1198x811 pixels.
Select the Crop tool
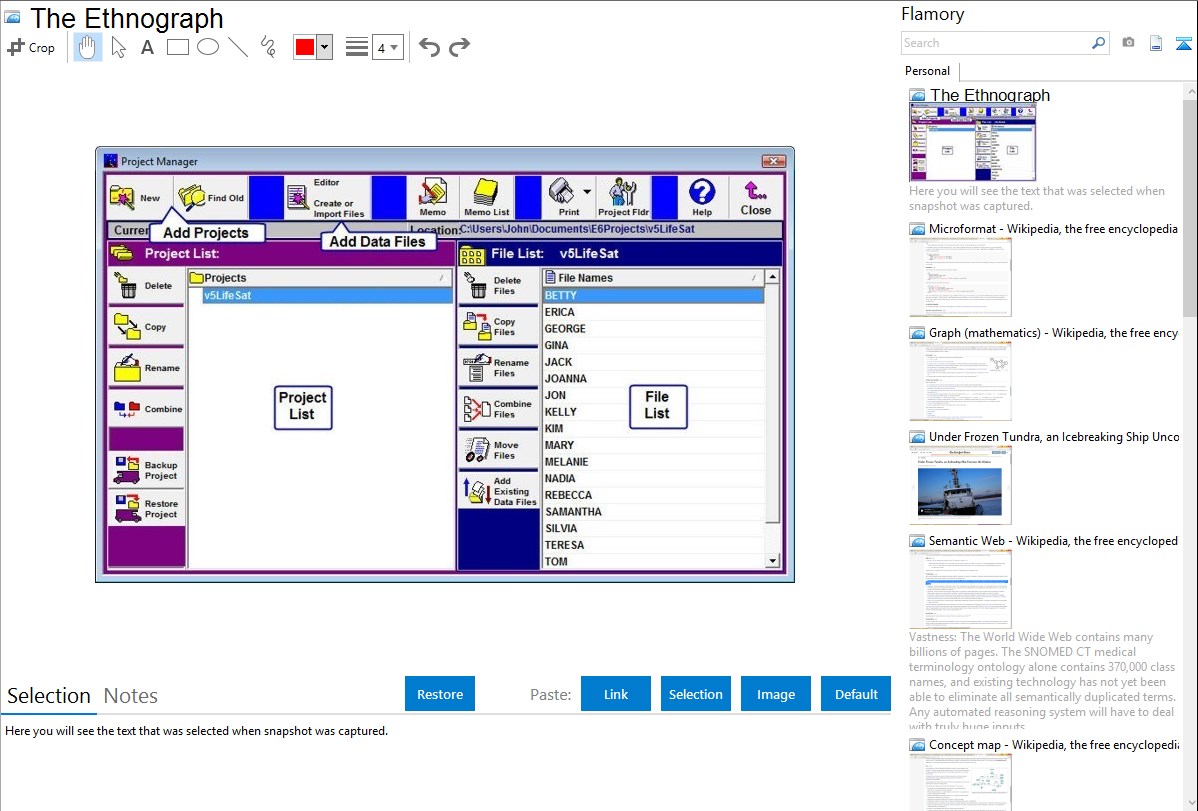click(31, 47)
